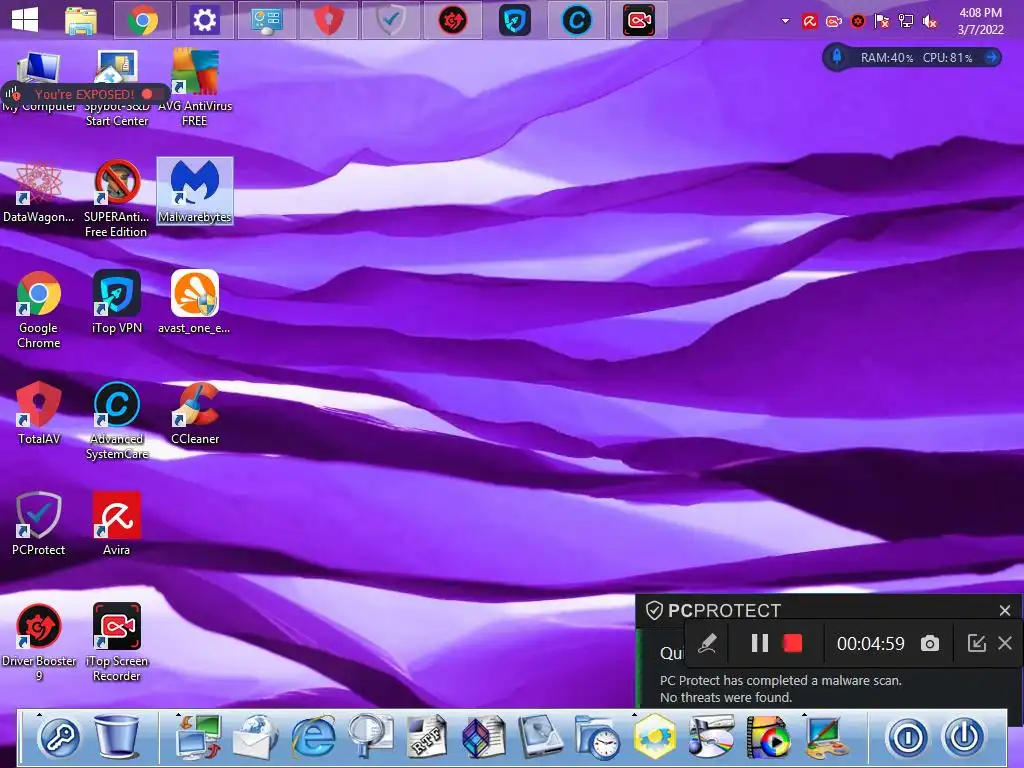
Task: Launch Avira from the desktop
Action: [117, 524]
